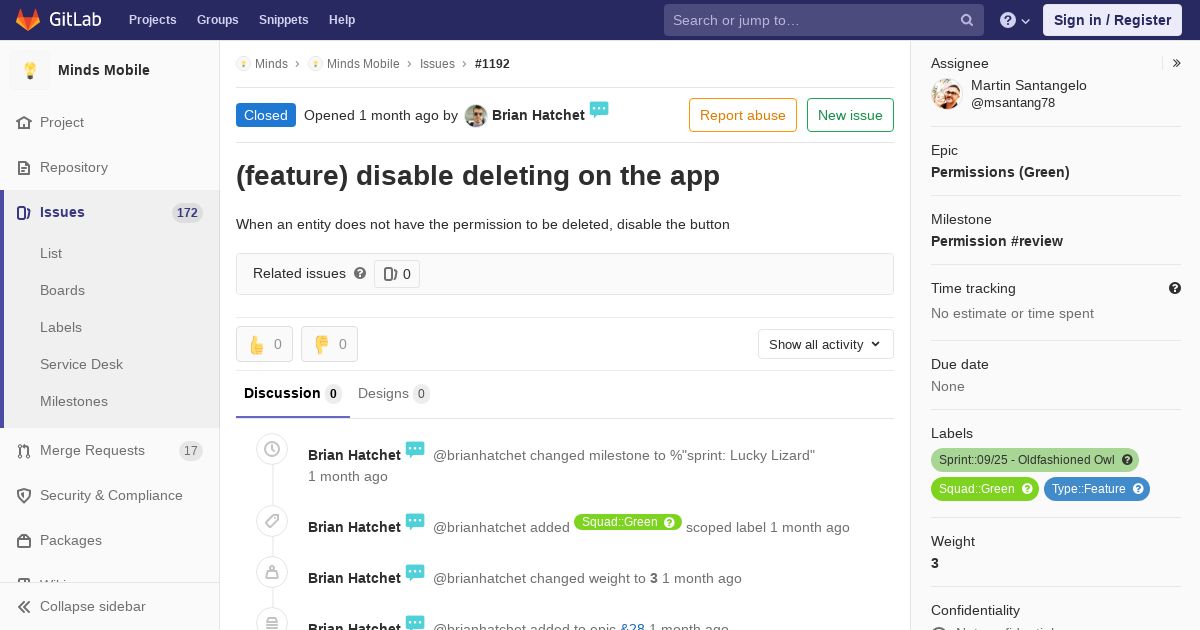Viewport: 1200px width, 630px height.
Task: Give a thumbs down reaction
Action: pyautogui.click(x=329, y=344)
